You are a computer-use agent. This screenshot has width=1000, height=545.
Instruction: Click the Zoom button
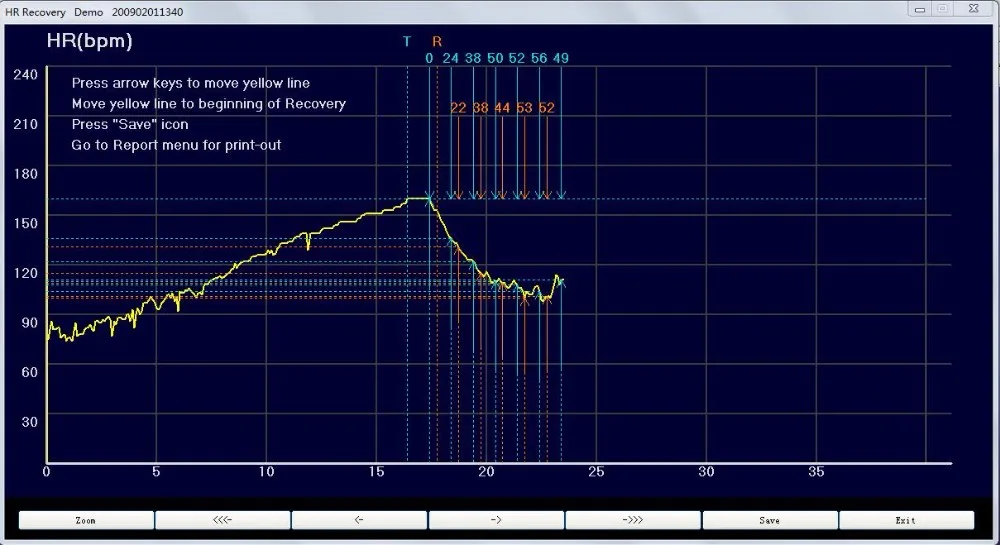pyautogui.click(x=86, y=520)
